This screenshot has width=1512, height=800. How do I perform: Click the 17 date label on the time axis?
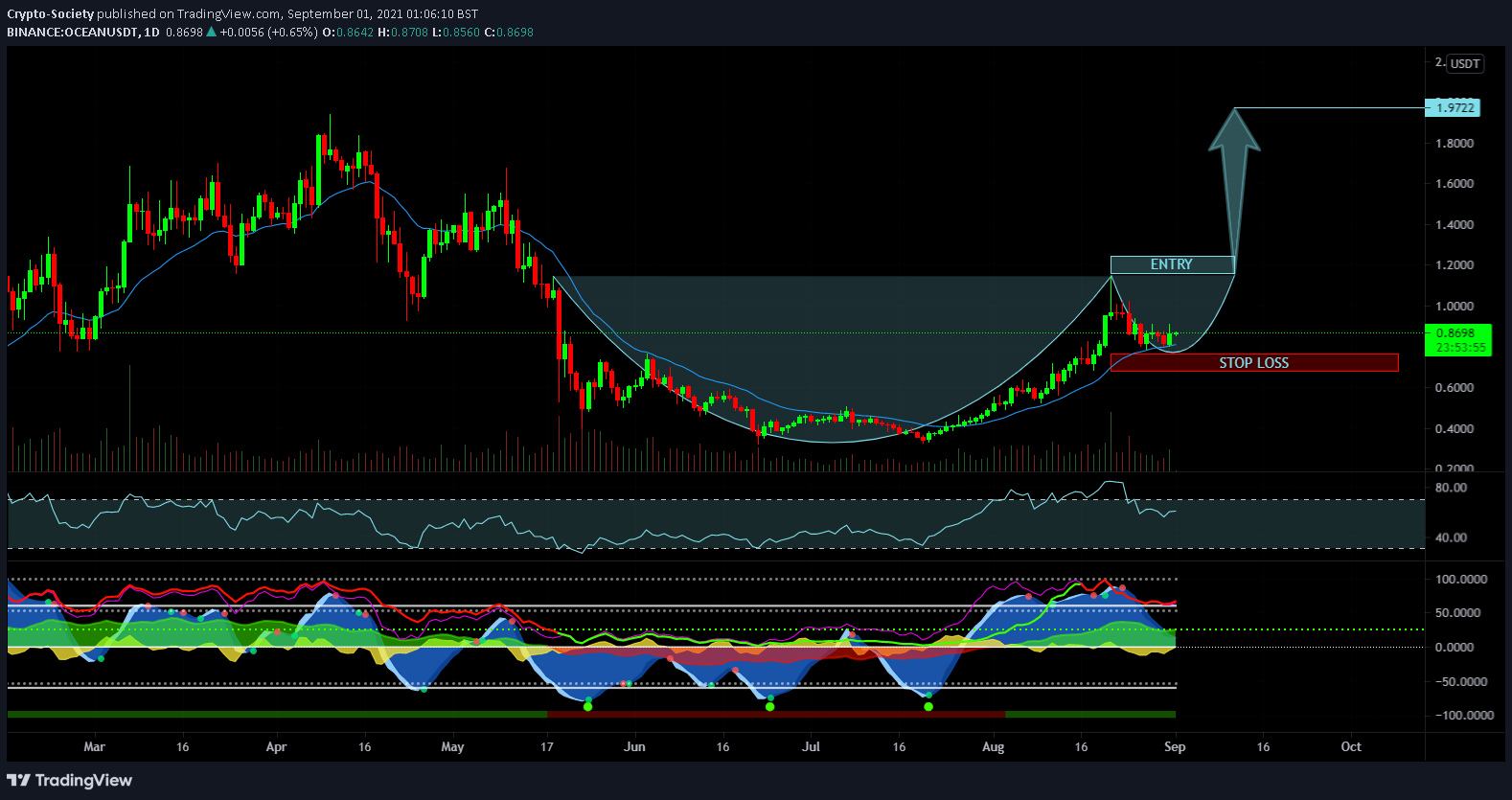point(546,746)
